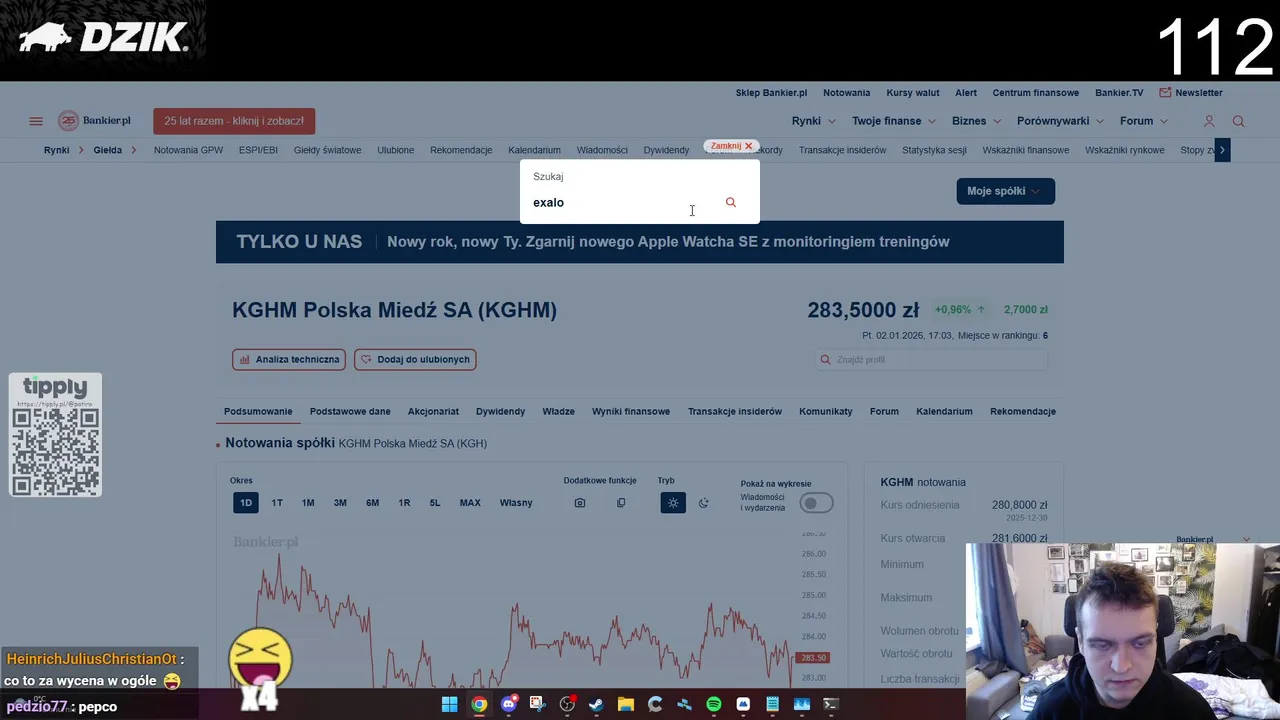
Task: Click the Apple Watch SE promo banner
Action: coord(640,242)
